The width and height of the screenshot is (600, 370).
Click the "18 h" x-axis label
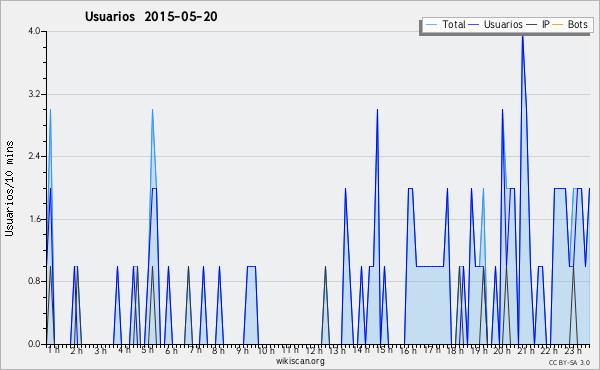(x=455, y=350)
